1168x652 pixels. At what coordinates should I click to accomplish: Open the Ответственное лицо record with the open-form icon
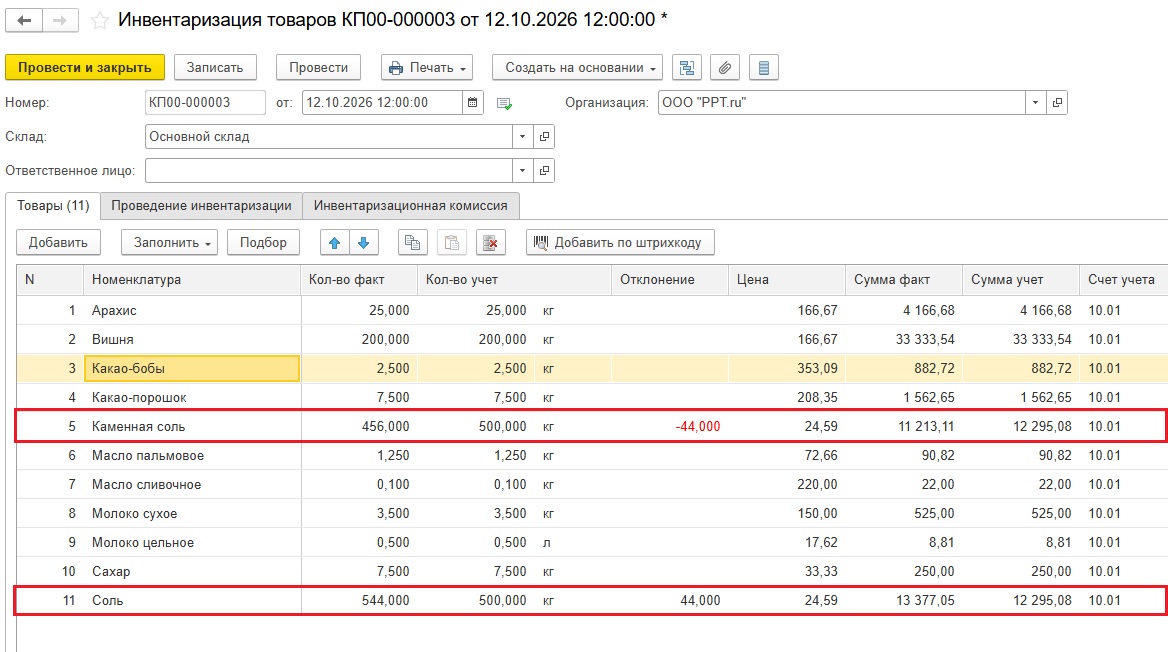(545, 171)
